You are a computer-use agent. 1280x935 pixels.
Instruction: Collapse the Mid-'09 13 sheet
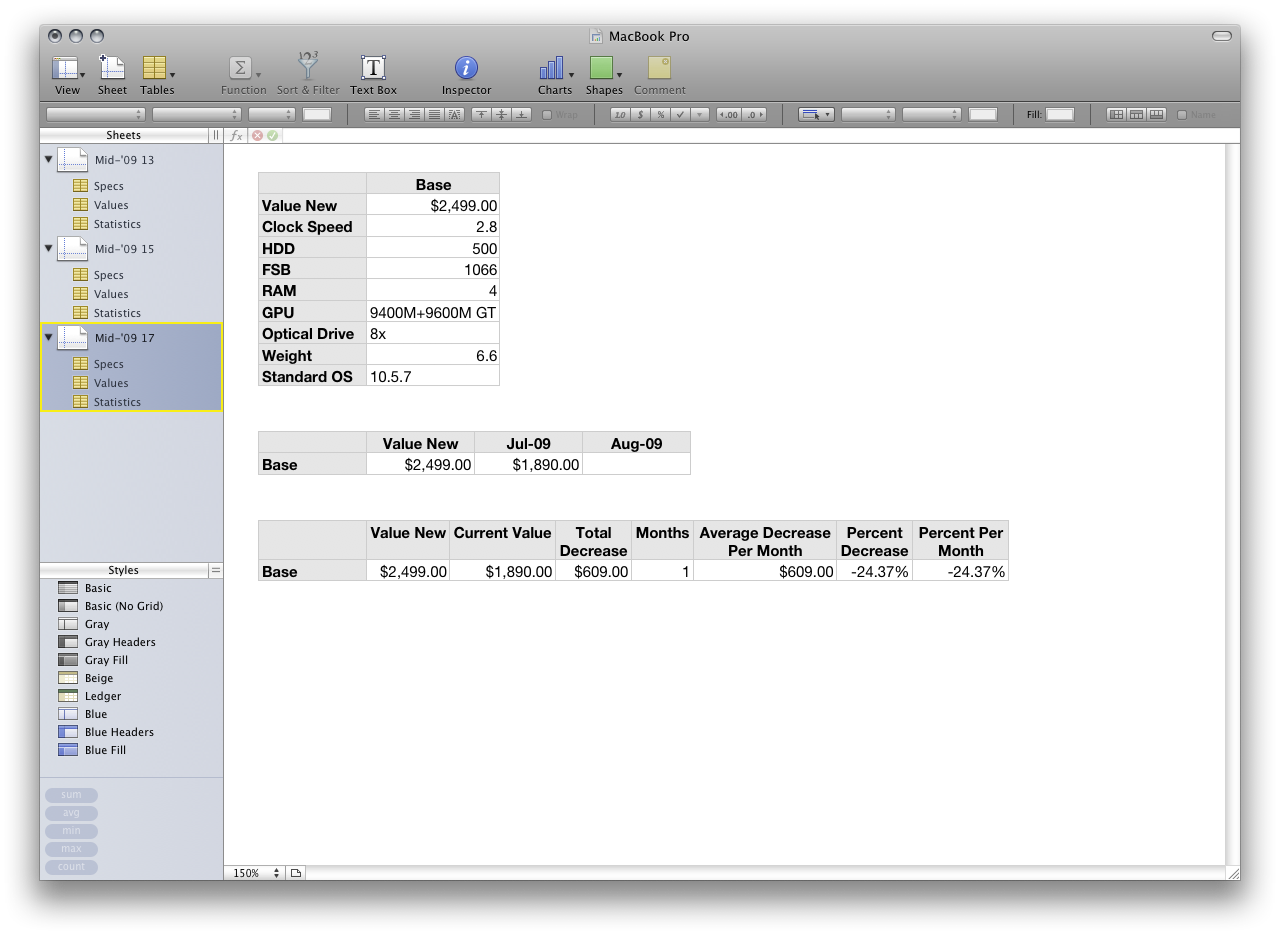pyautogui.click(x=48, y=159)
